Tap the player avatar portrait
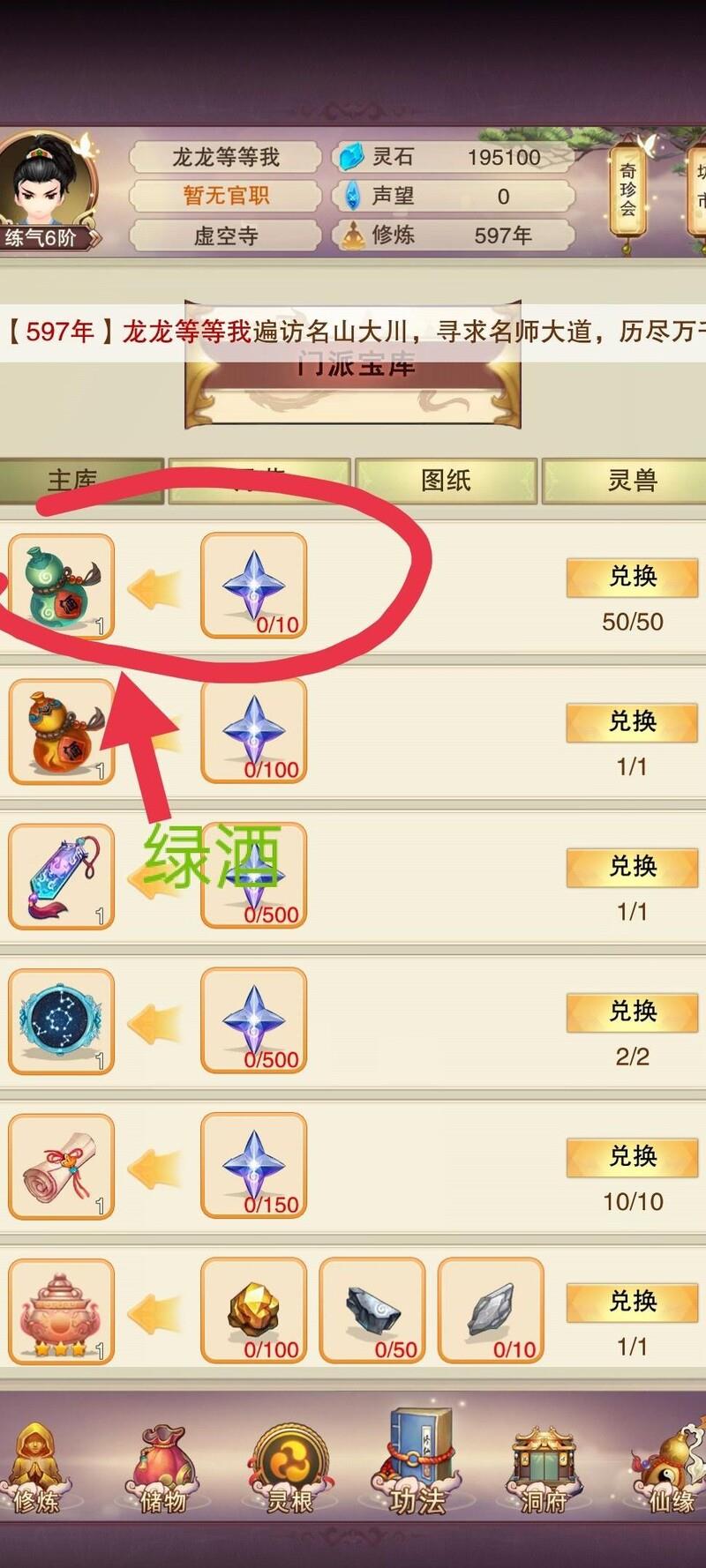 pyautogui.click(x=49, y=181)
